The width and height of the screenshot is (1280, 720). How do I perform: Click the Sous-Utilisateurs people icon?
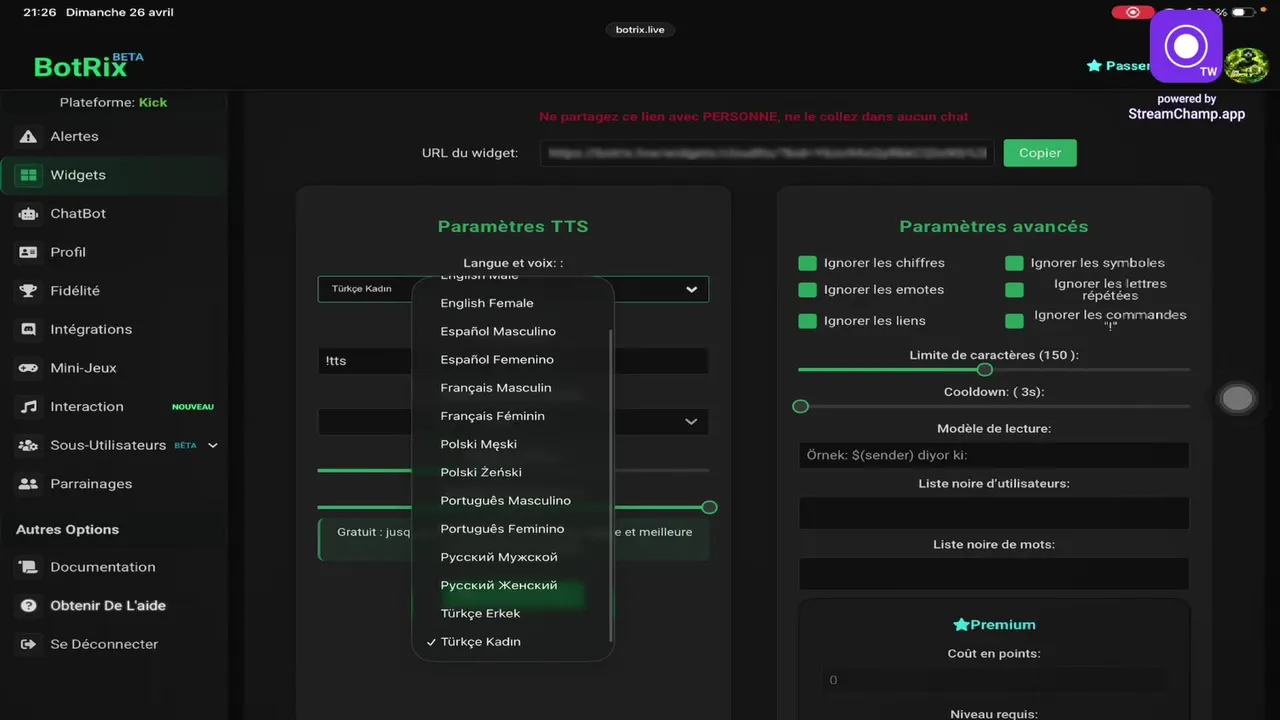(29, 445)
